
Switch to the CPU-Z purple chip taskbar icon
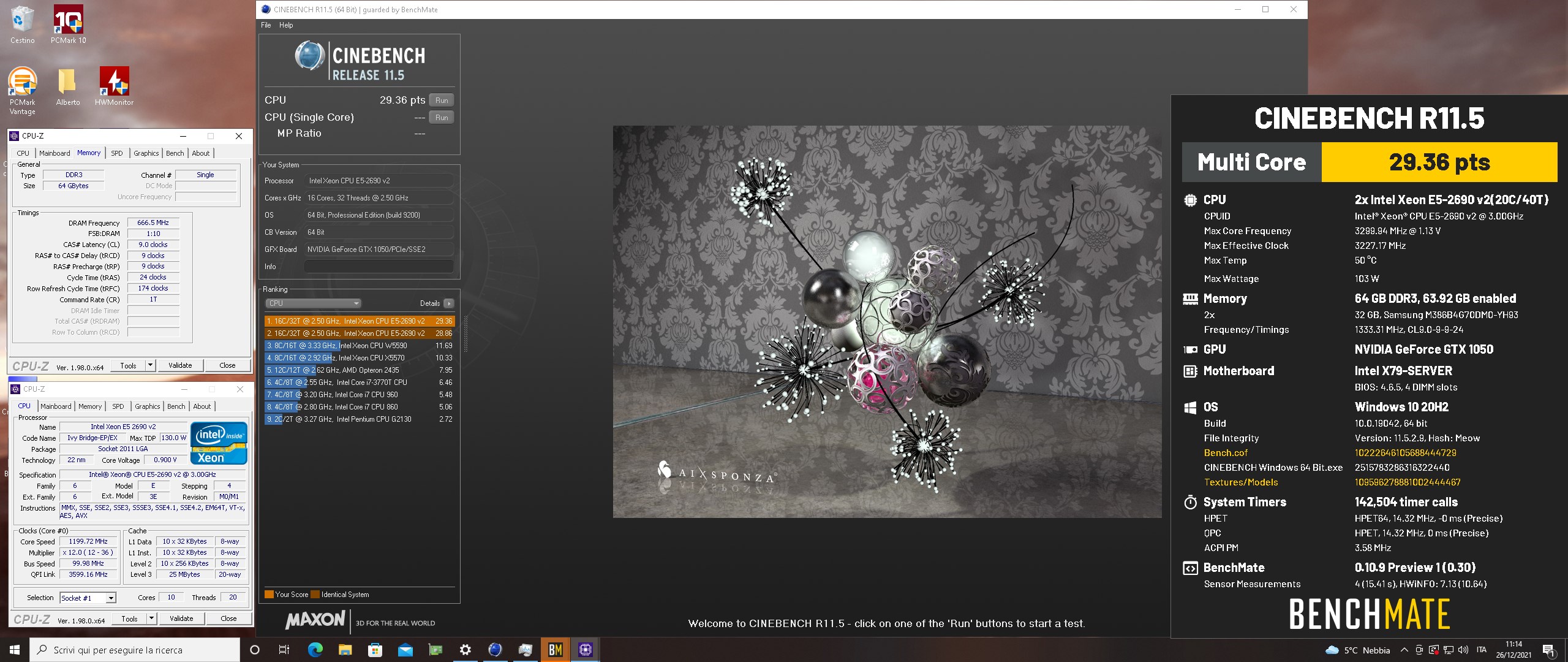586,650
